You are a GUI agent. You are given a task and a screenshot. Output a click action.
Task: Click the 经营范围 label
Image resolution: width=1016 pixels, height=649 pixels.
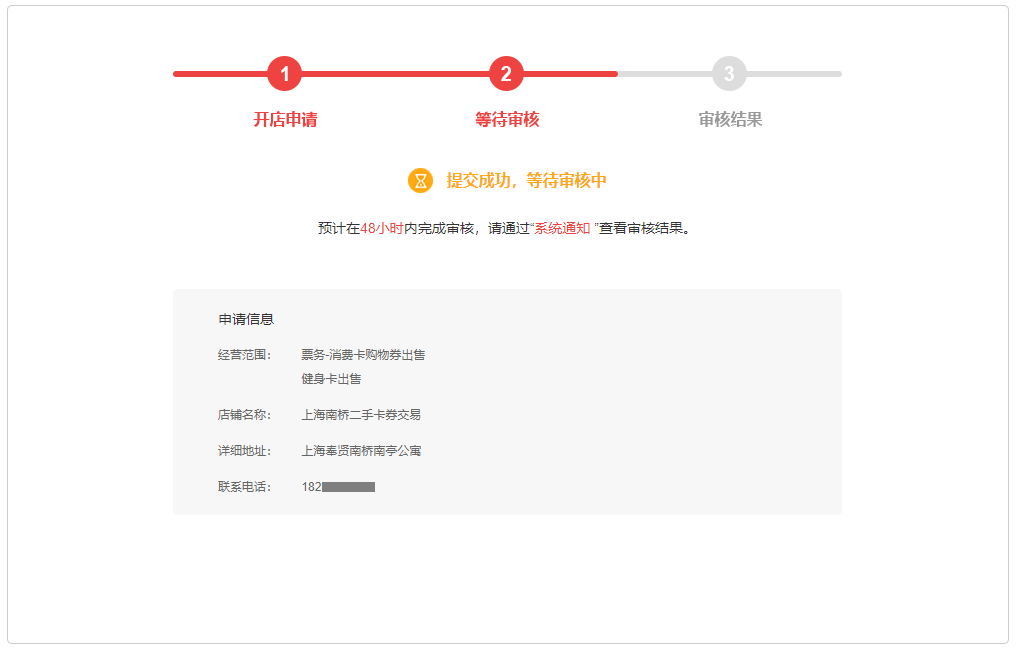coord(244,355)
